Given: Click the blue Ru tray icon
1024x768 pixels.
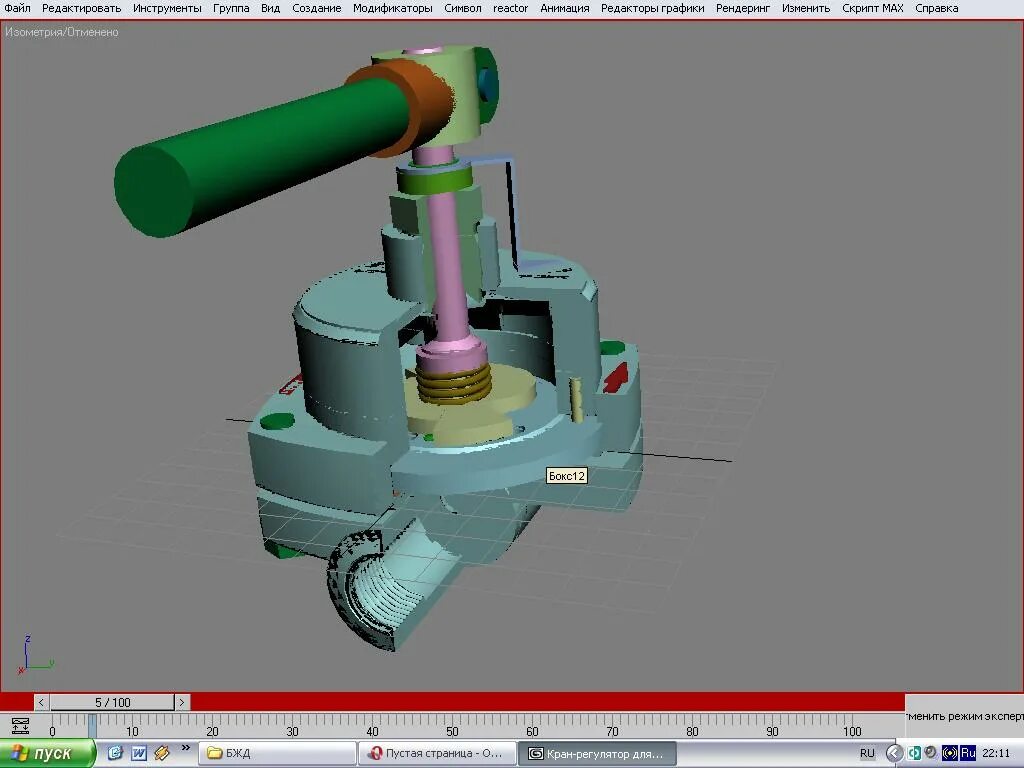Looking at the screenshot, I should 966,753.
